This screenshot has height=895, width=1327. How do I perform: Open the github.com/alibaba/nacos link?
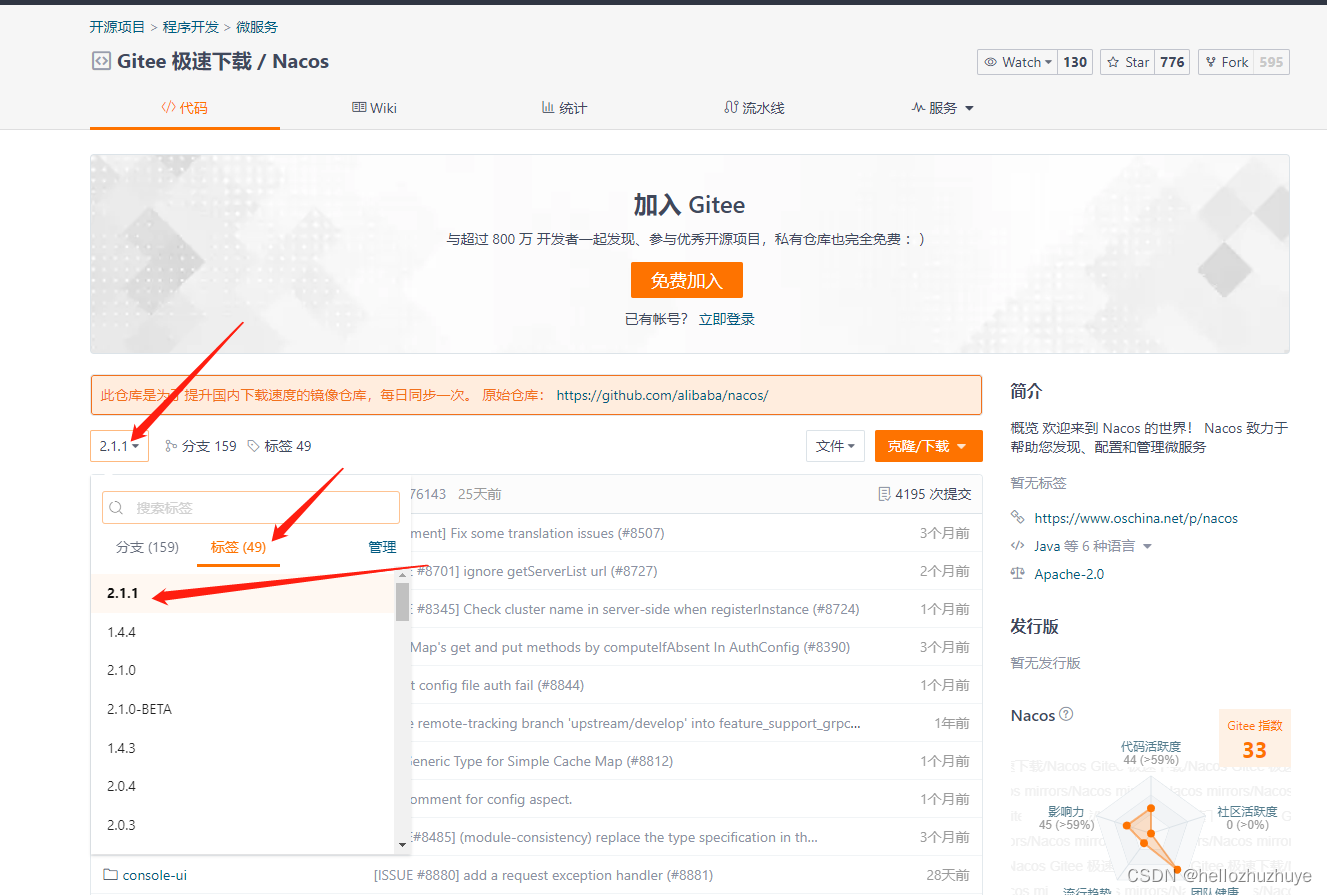[662, 395]
